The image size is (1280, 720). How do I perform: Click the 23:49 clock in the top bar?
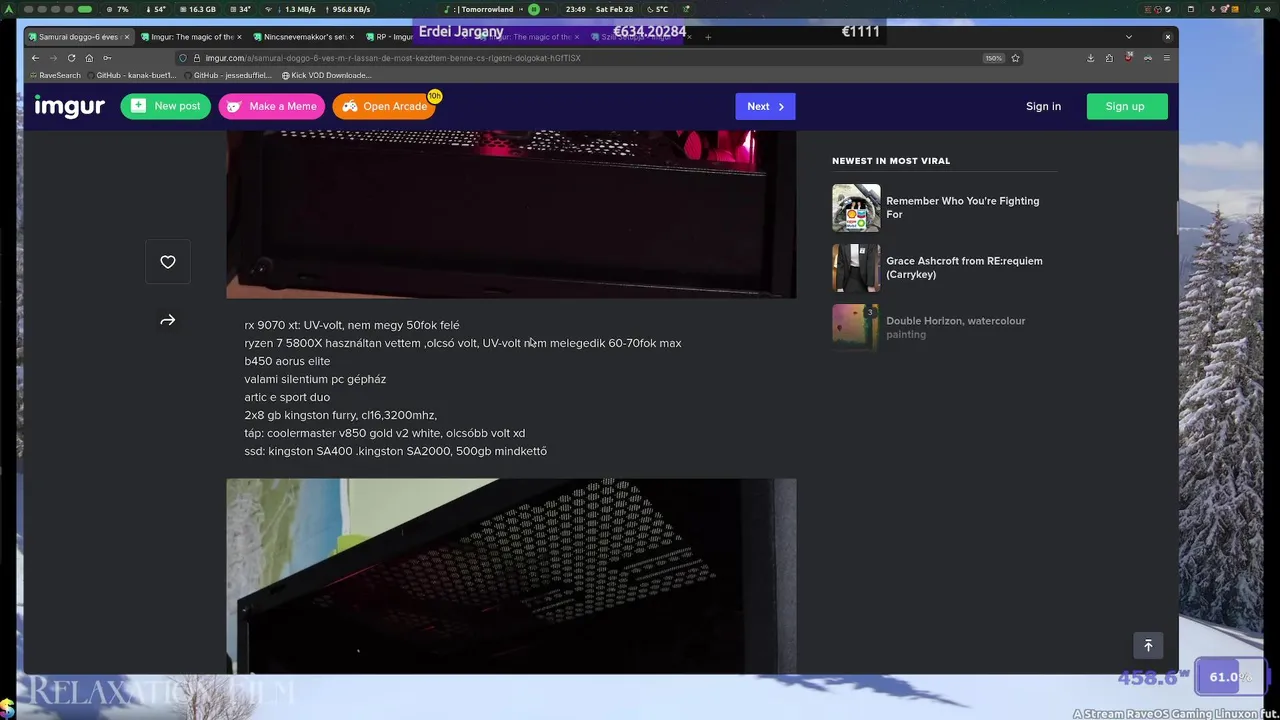tap(575, 9)
